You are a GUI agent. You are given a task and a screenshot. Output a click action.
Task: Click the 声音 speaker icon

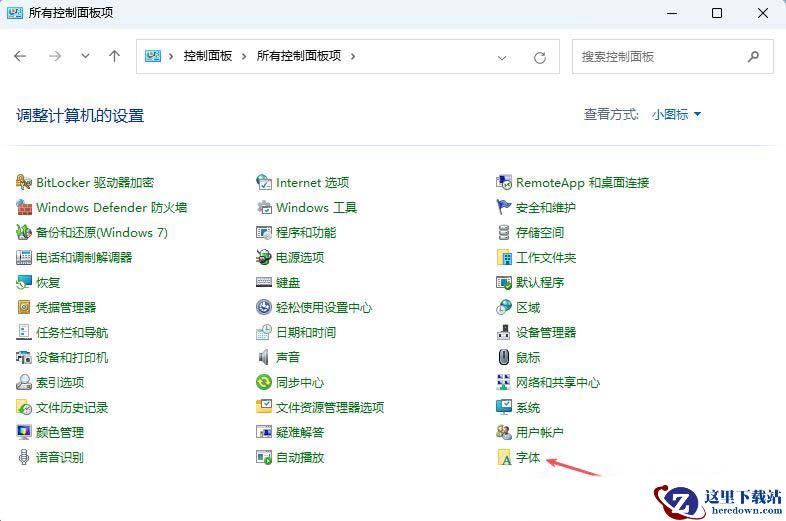tap(264, 357)
